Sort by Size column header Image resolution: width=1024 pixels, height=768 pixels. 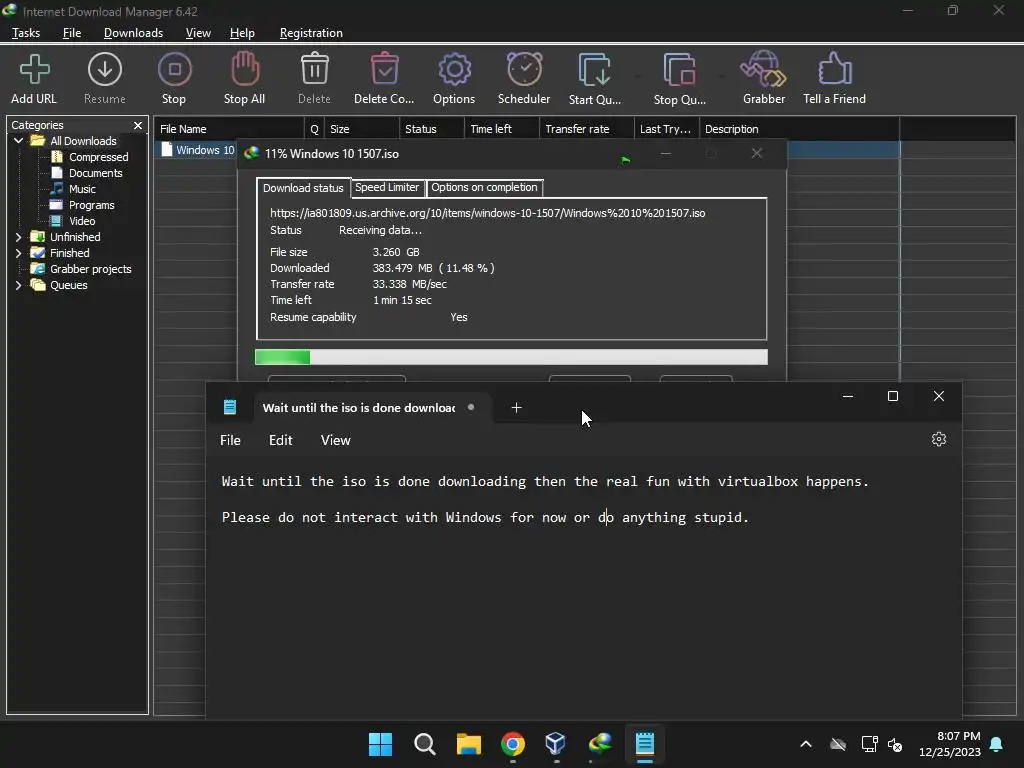362,129
